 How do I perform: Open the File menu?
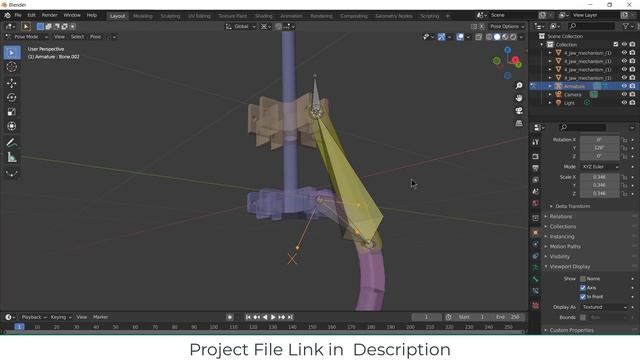click(18, 15)
